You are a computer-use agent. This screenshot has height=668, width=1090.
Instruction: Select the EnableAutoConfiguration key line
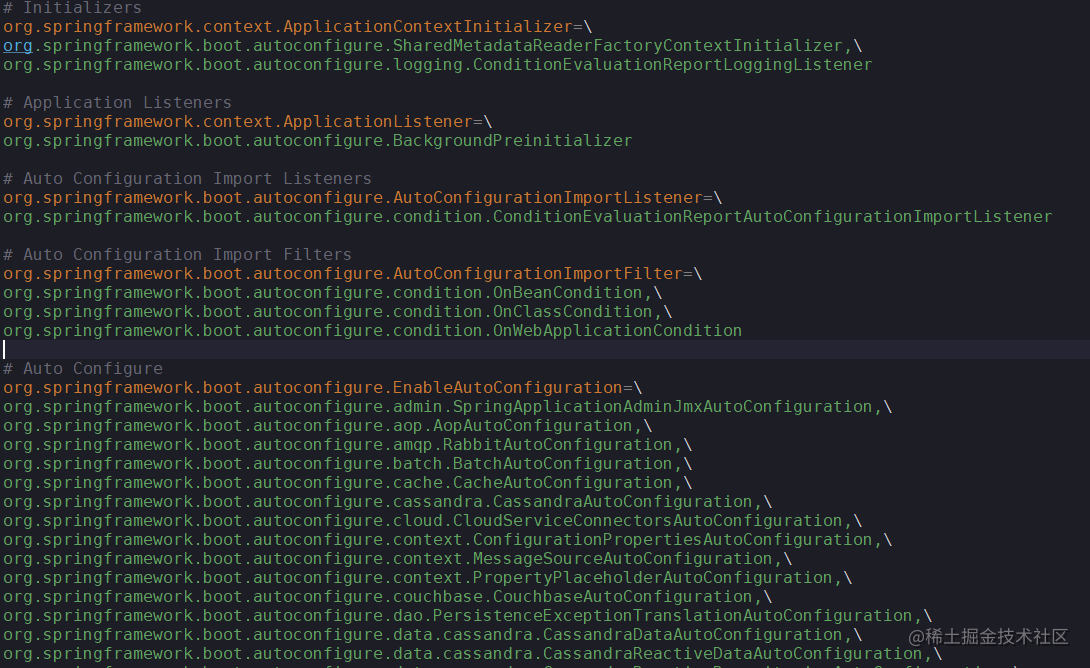(x=323, y=388)
